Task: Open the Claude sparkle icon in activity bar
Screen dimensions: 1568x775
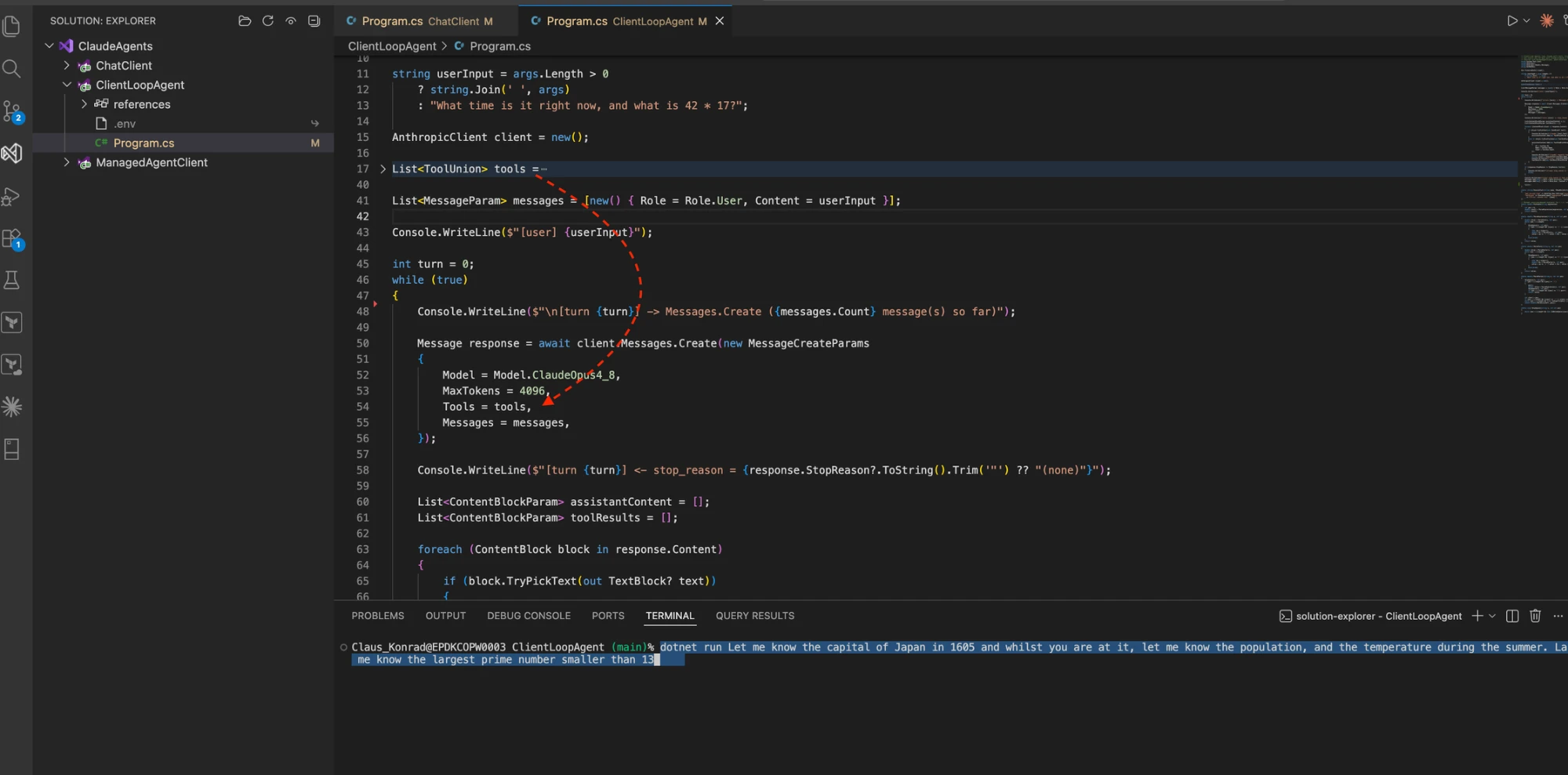Action: [12, 407]
